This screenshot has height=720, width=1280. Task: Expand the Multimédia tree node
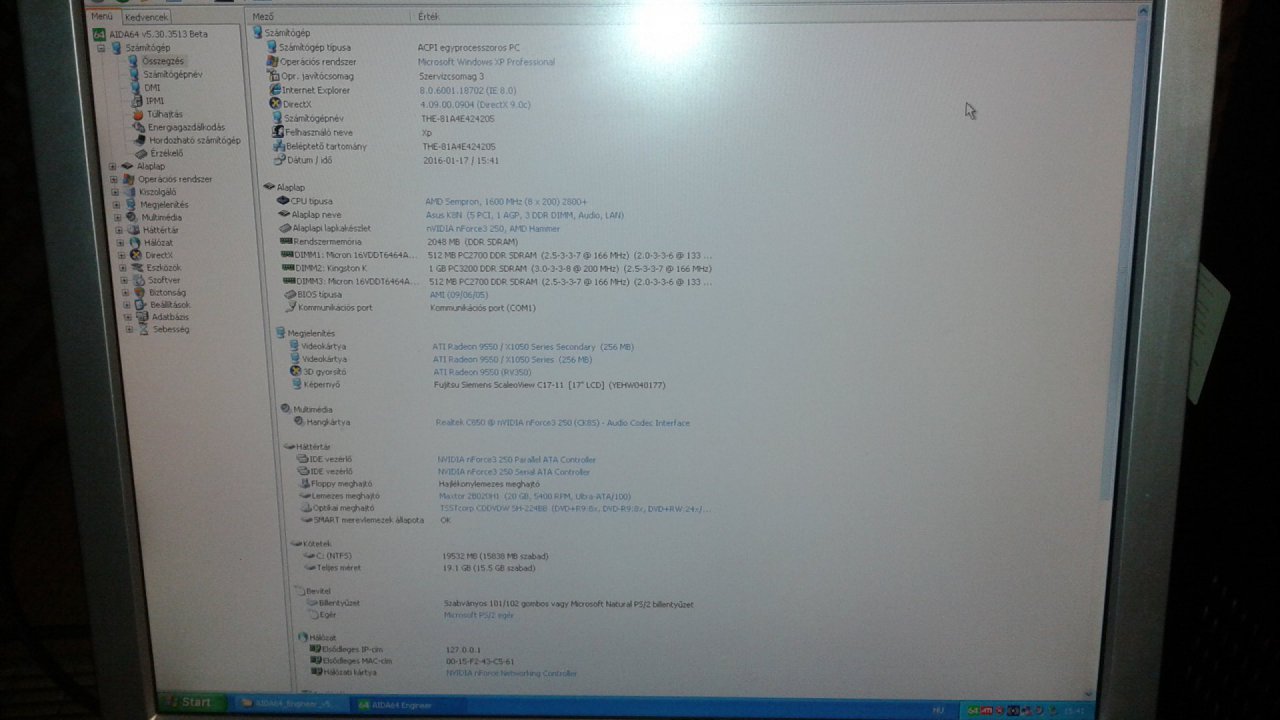[117, 217]
